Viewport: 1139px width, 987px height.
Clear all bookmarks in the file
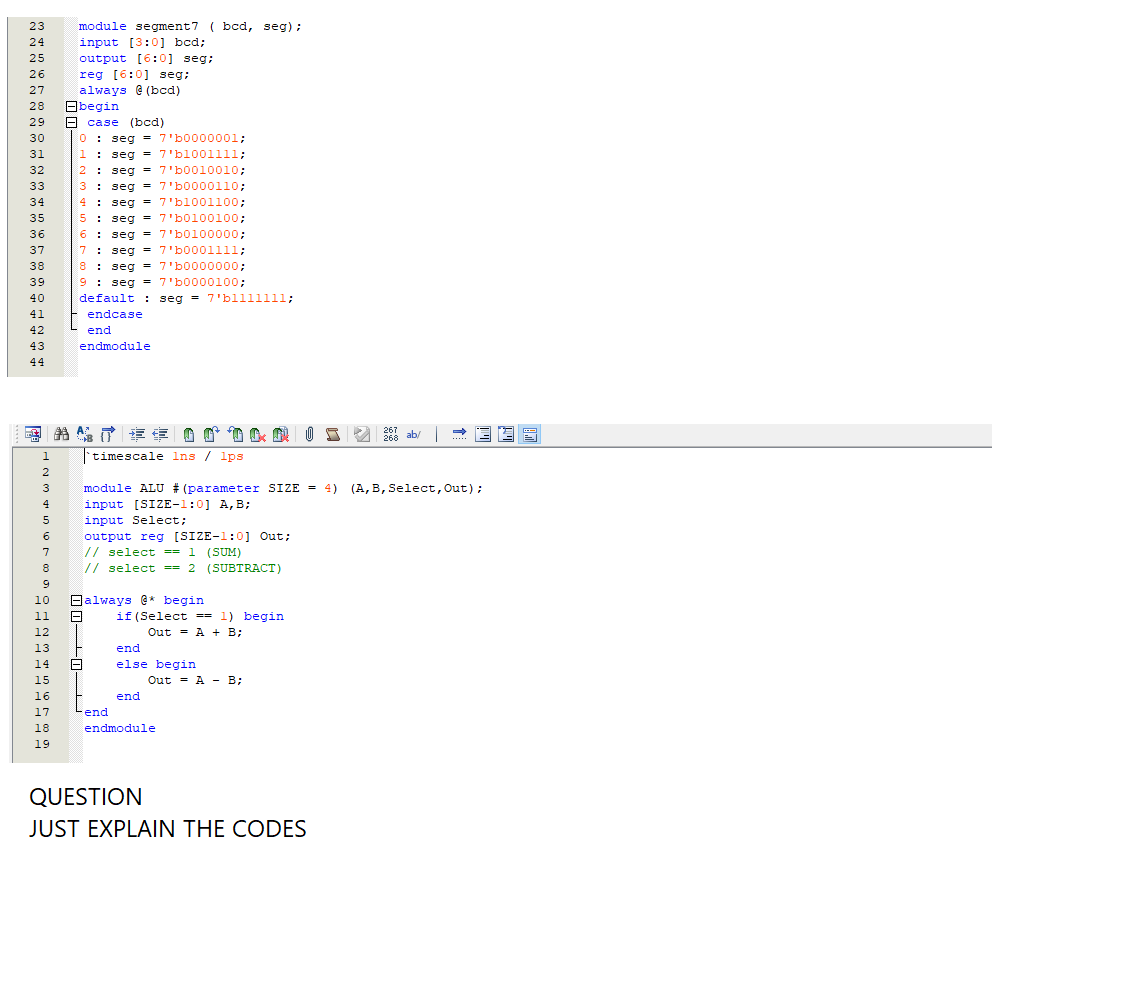tap(281, 434)
